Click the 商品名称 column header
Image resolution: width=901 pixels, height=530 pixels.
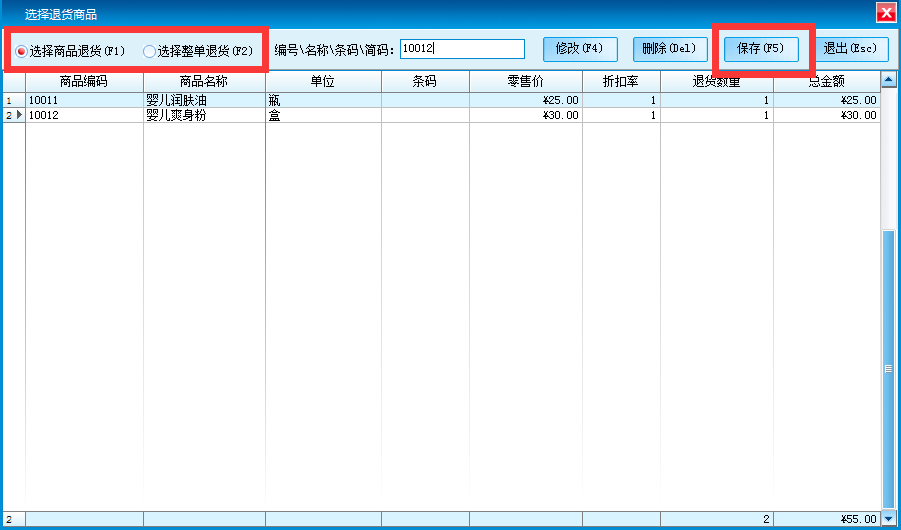tap(204, 81)
